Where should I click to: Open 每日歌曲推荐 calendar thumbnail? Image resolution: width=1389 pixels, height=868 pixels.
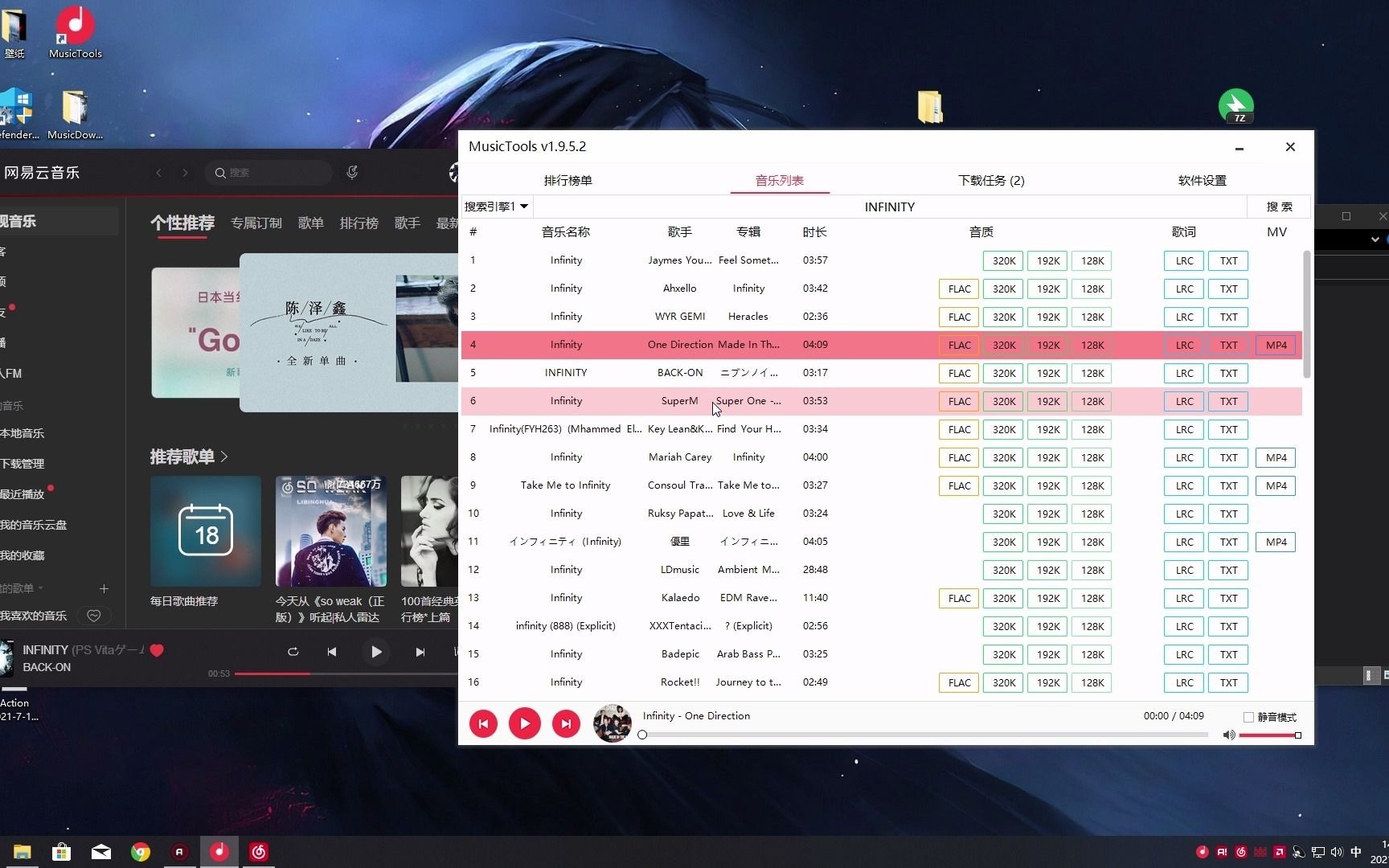click(x=206, y=531)
